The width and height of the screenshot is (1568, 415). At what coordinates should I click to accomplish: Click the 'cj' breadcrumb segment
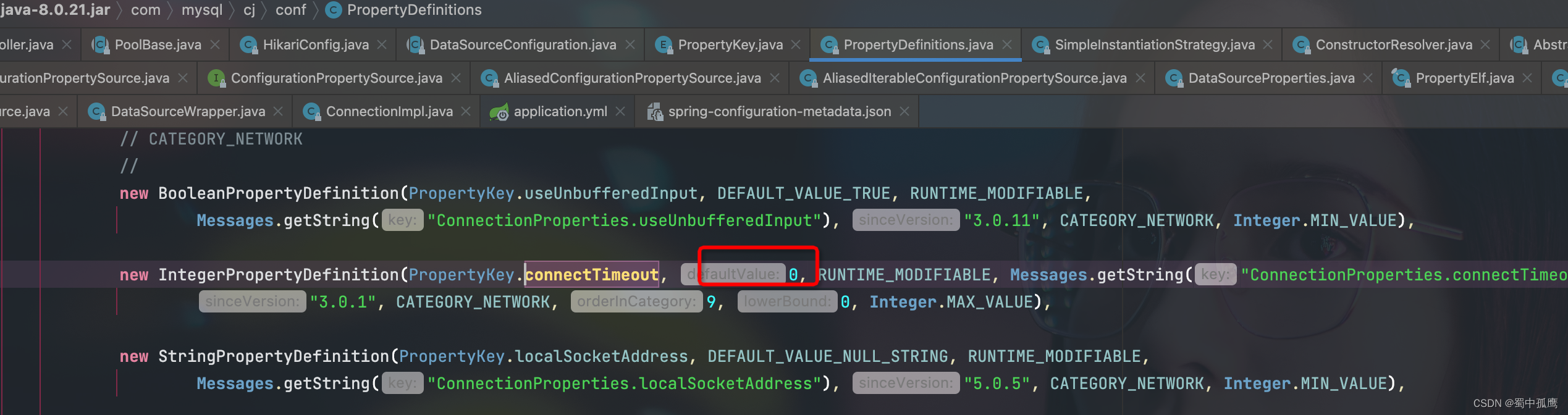coord(249,10)
